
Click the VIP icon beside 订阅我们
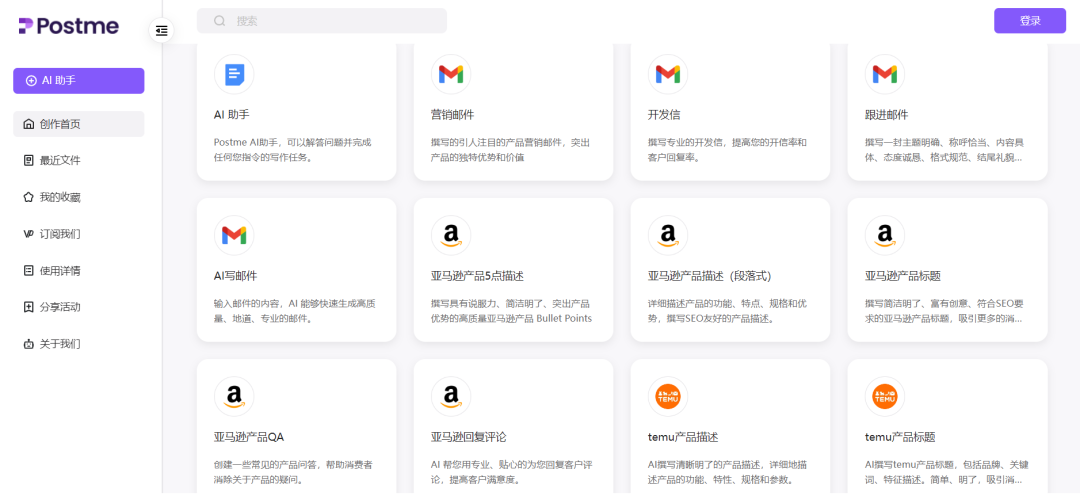coord(28,234)
